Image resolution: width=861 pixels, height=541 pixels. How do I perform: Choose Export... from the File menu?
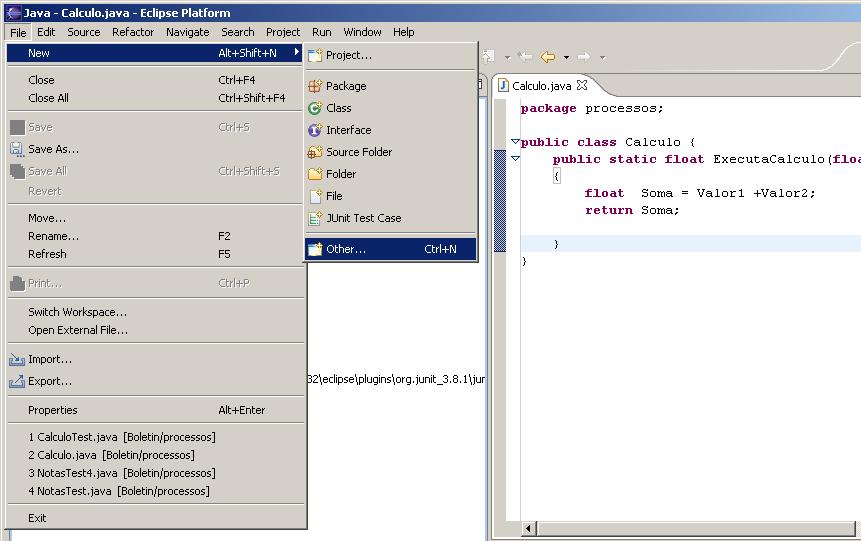[156, 382]
